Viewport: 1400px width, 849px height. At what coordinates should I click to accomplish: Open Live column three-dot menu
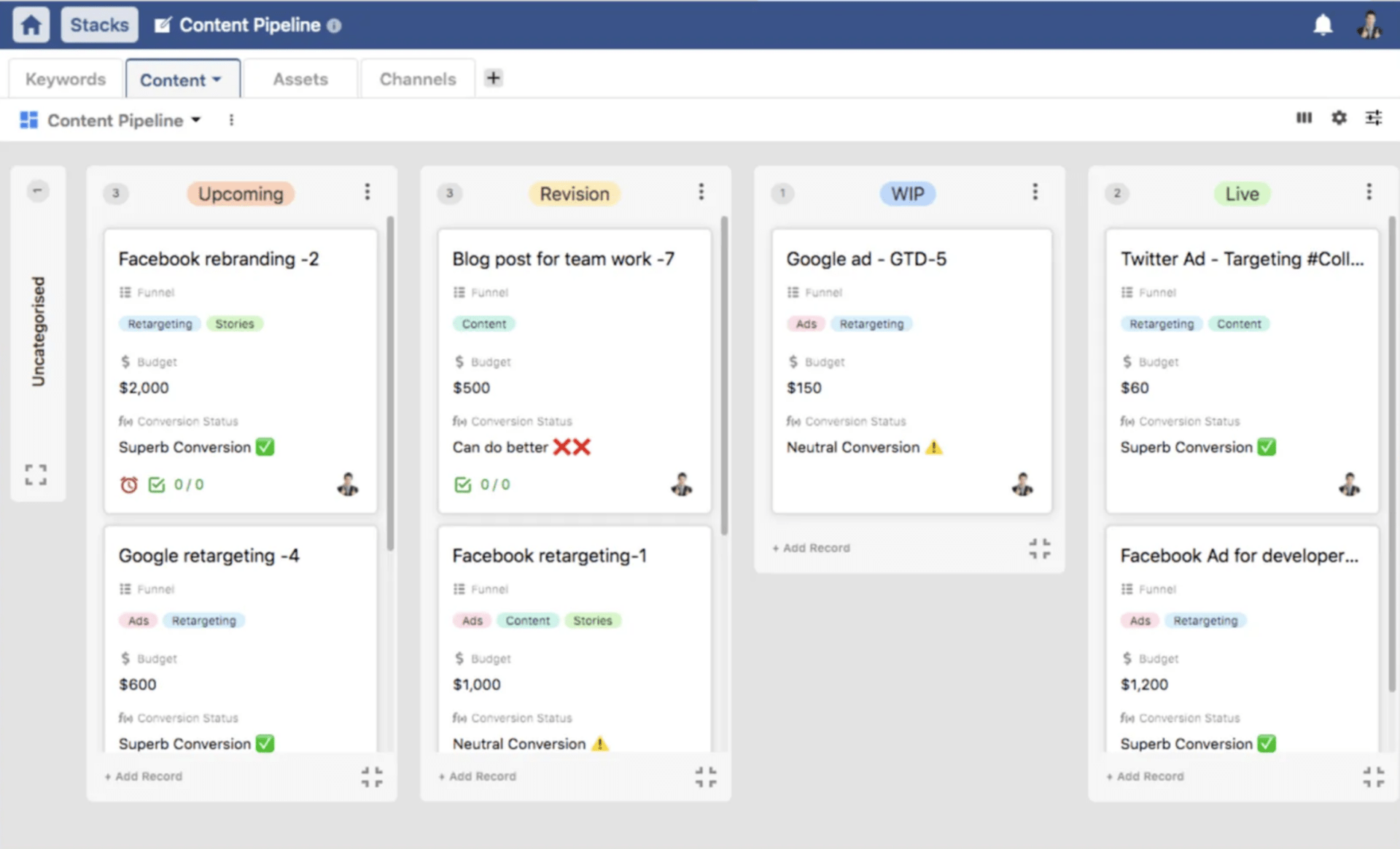tap(1369, 192)
